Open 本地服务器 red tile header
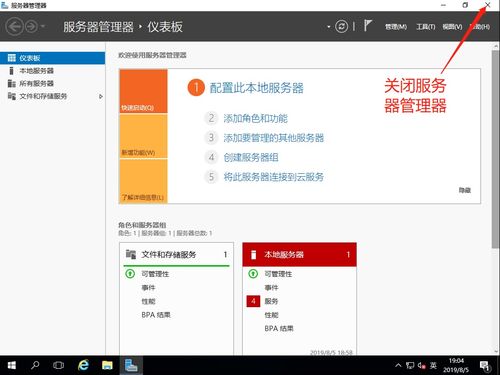 [300, 255]
